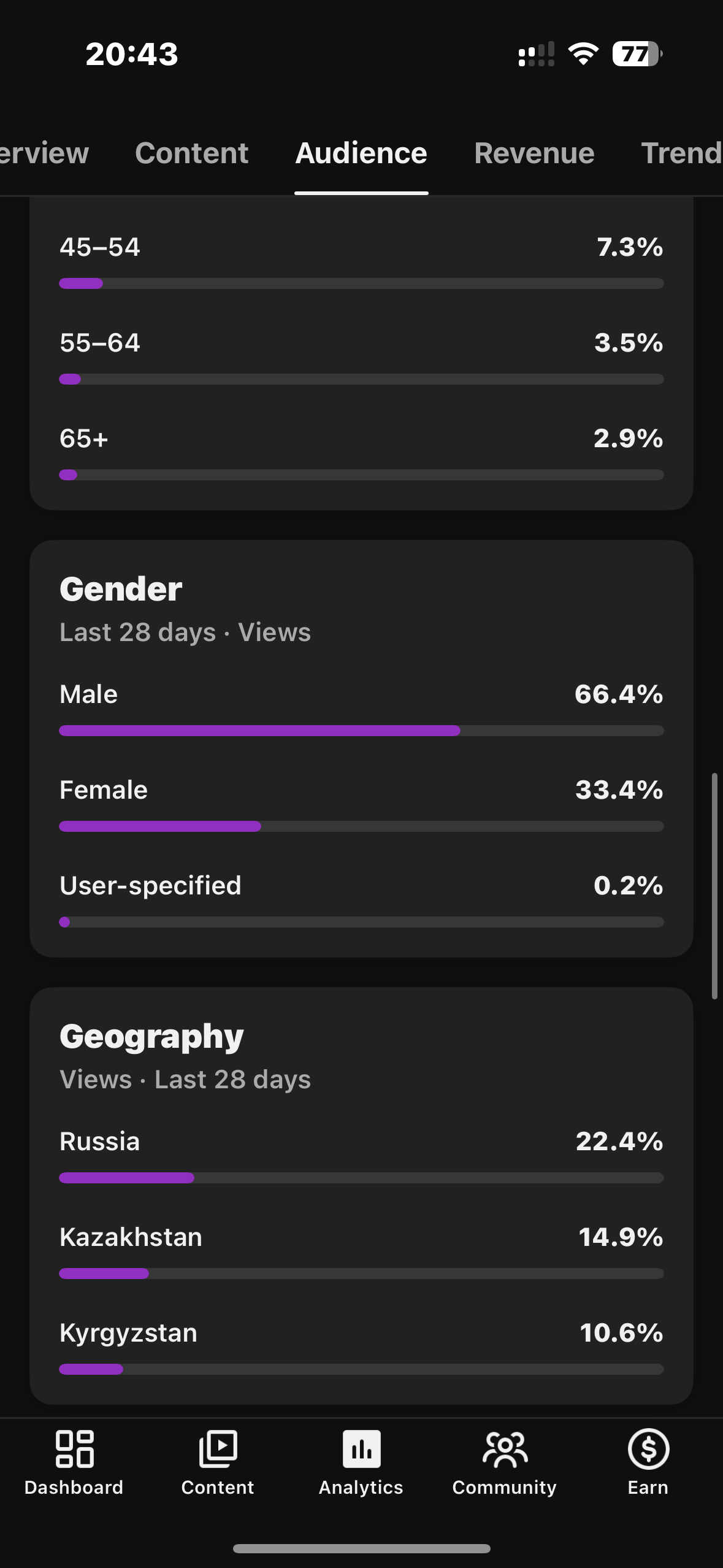Open the Gender card heading
This screenshot has width=723, height=1568.
coord(121,589)
